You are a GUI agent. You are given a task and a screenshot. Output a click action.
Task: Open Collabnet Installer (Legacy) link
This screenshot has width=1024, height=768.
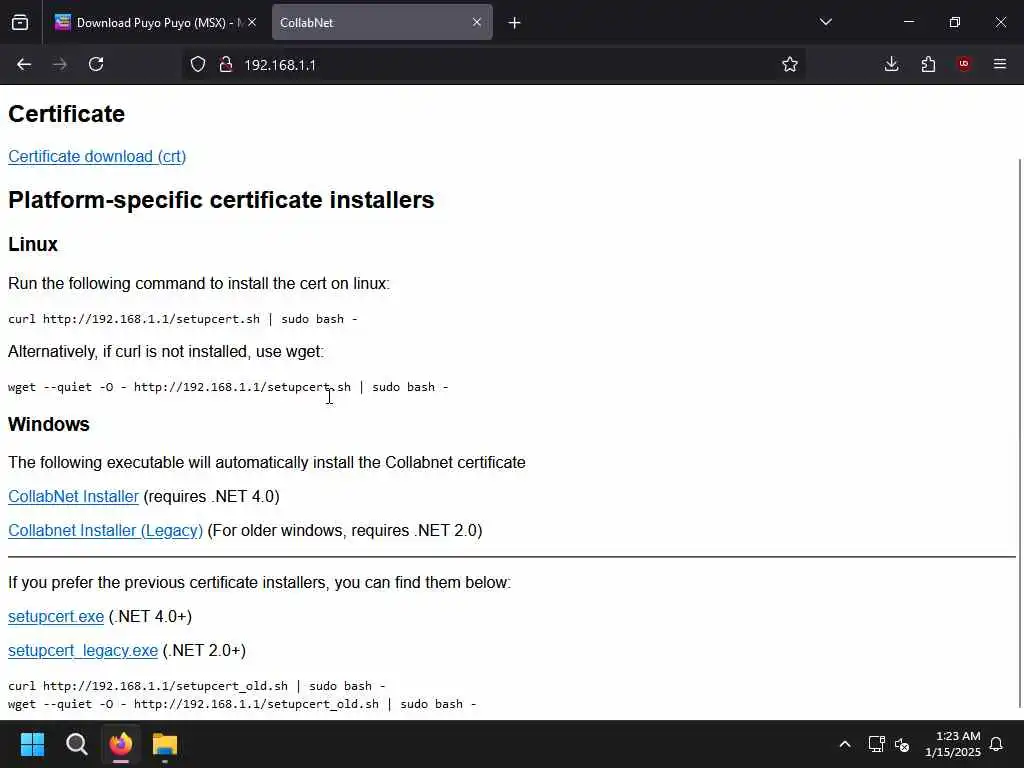(x=105, y=530)
